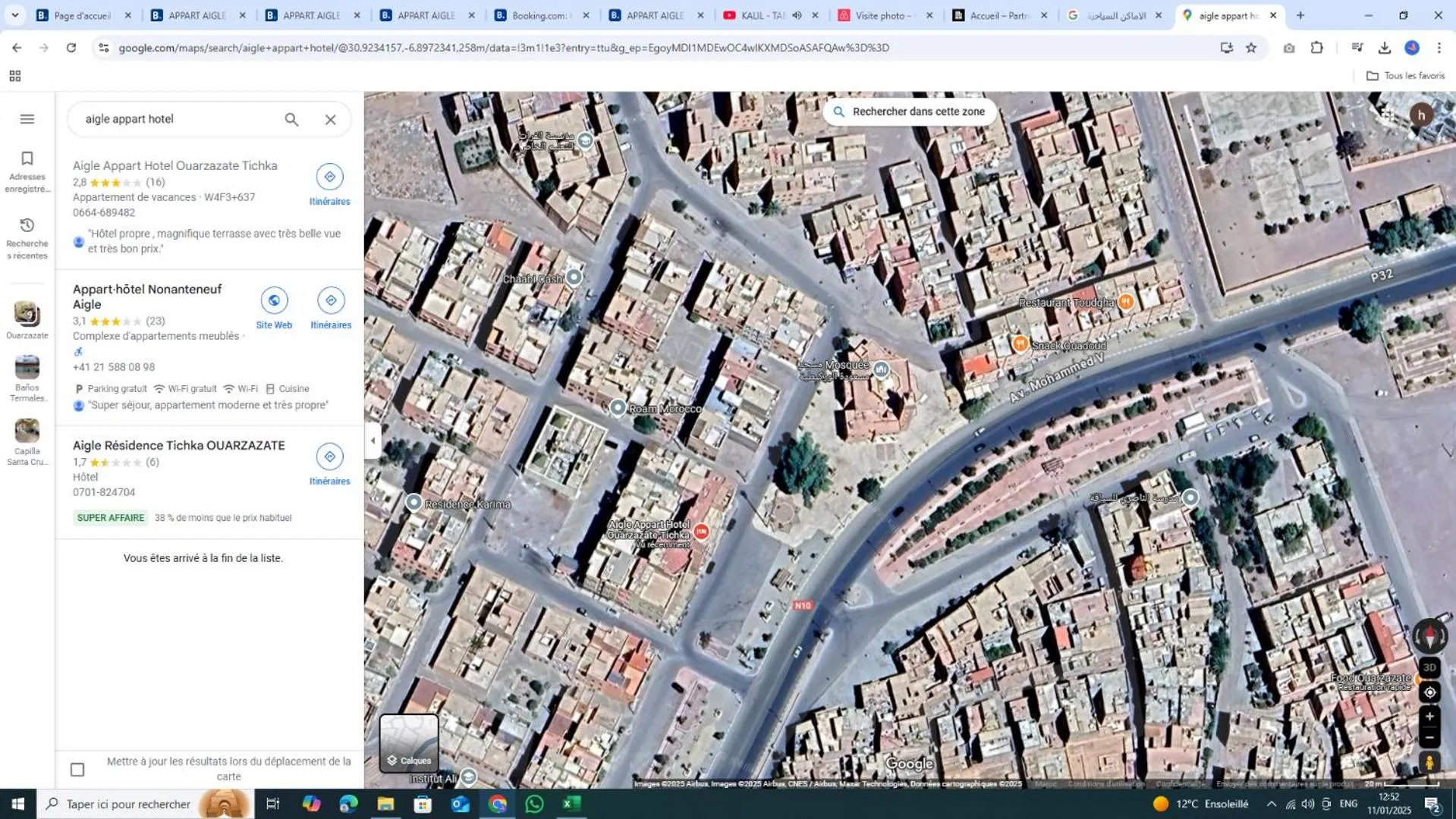Show your location on the map
The width and height of the screenshot is (1456, 819).
(x=1429, y=692)
